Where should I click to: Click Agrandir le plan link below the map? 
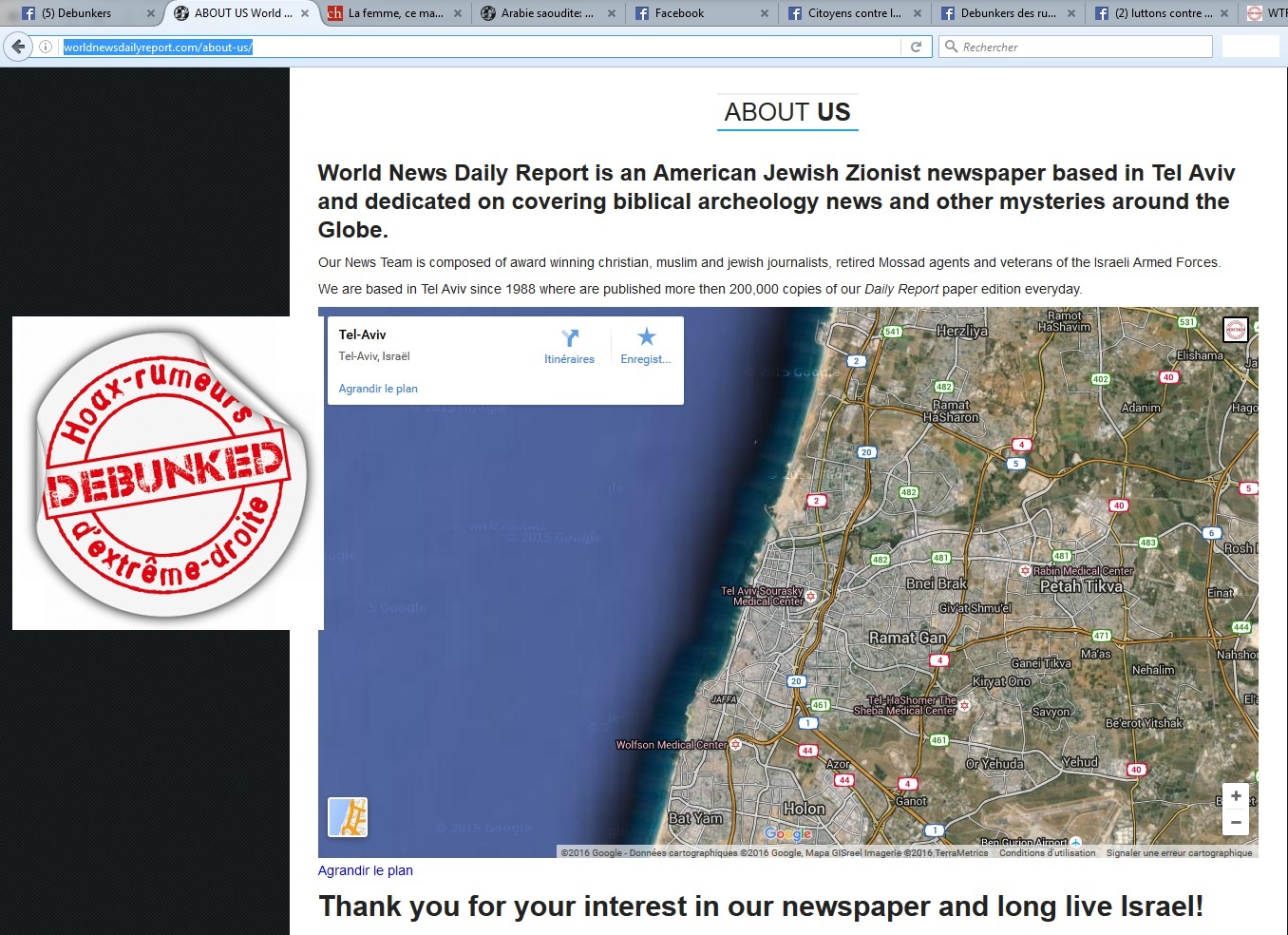tap(366, 870)
